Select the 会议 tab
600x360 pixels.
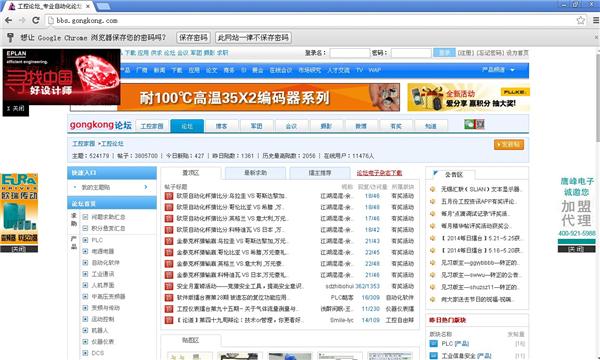click(291, 126)
